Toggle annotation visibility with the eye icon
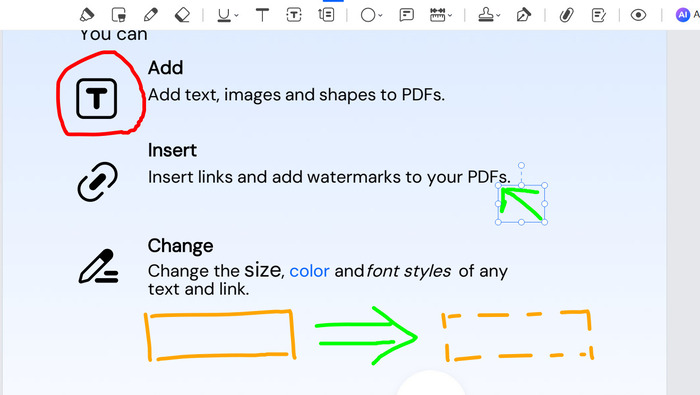Image resolution: width=700 pixels, height=395 pixels. click(638, 15)
